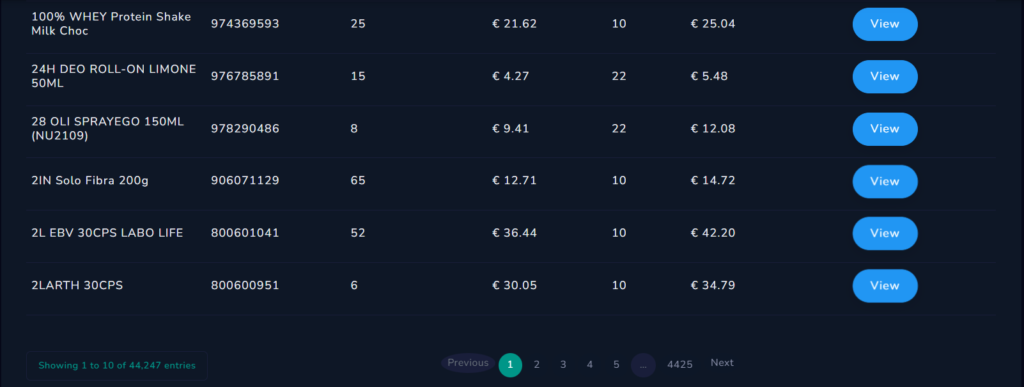This screenshot has width=1024, height=387.
Task: Jump to page 3
Action: point(563,365)
